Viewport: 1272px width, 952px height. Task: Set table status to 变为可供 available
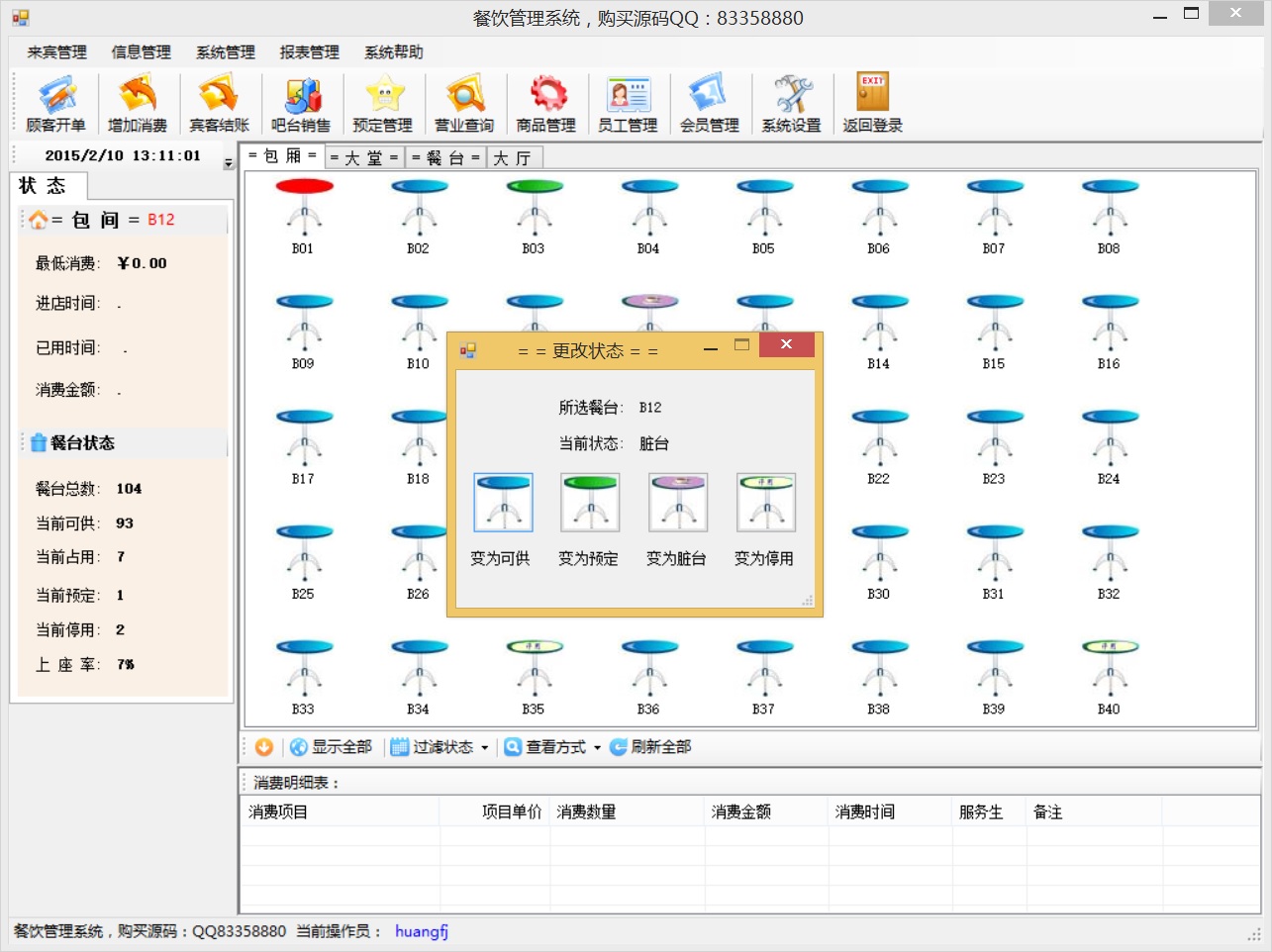503,503
